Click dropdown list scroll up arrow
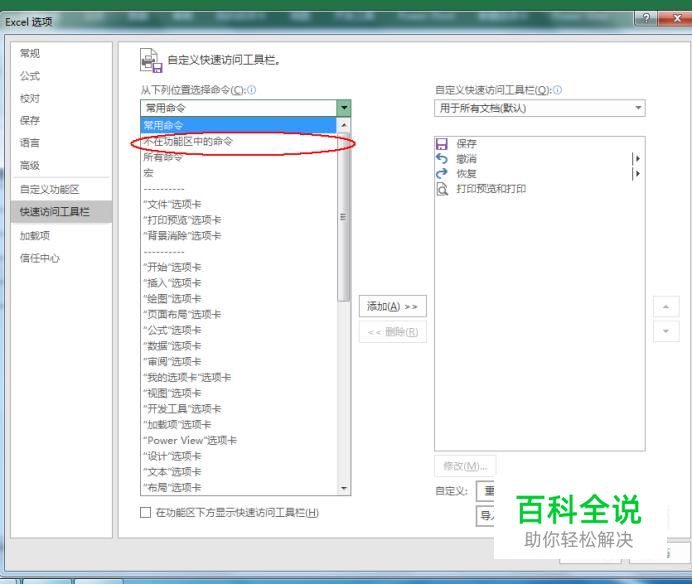 [x=343, y=125]
